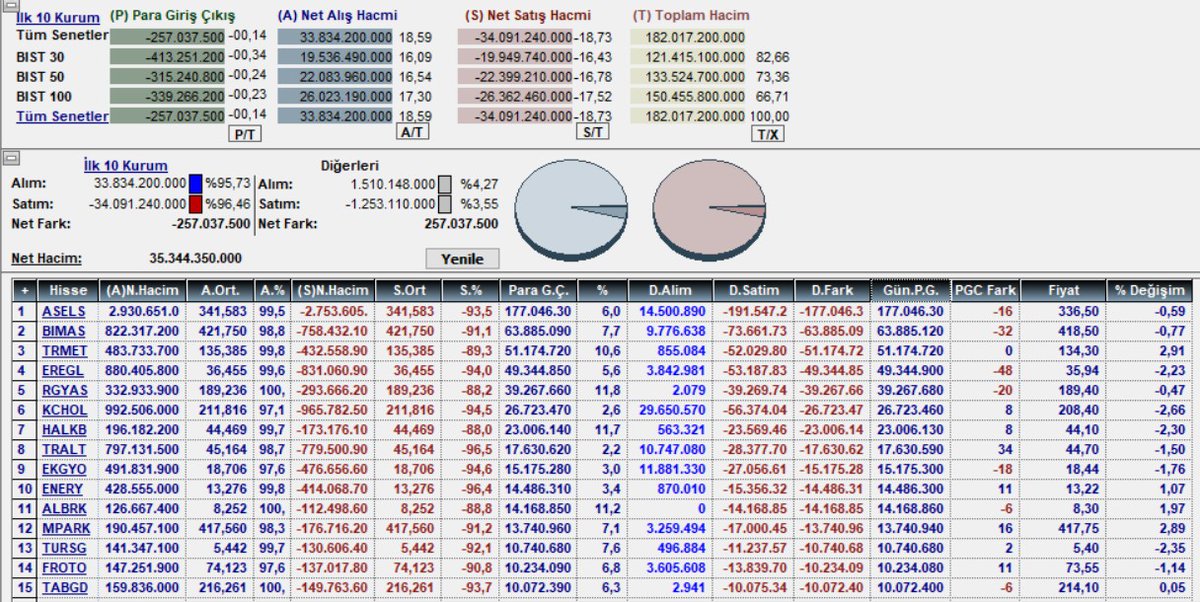Sort by the PGC Fark column header
The image size is (1200, 602).
(x=985, y=290)
